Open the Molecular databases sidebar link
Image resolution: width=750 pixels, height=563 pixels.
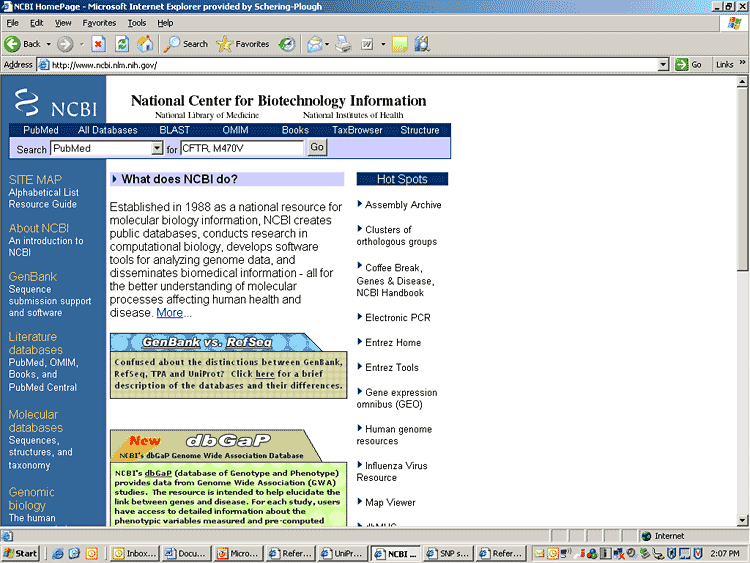coord(36,421)
